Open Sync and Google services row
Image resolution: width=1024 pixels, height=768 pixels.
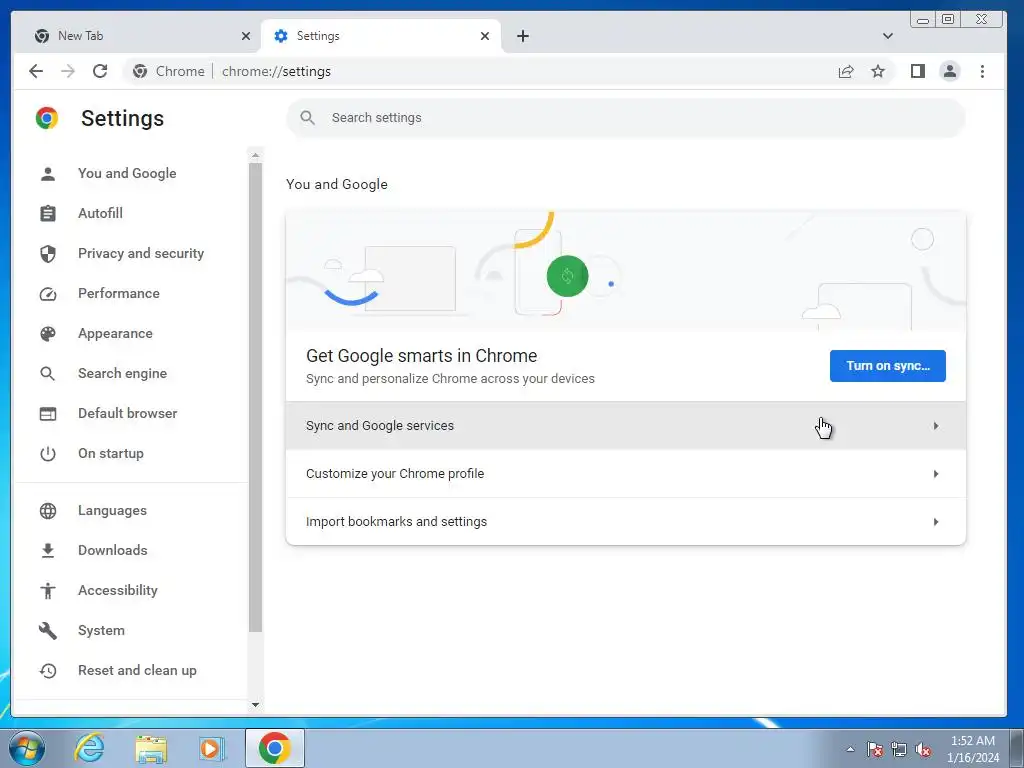[626, 426]
